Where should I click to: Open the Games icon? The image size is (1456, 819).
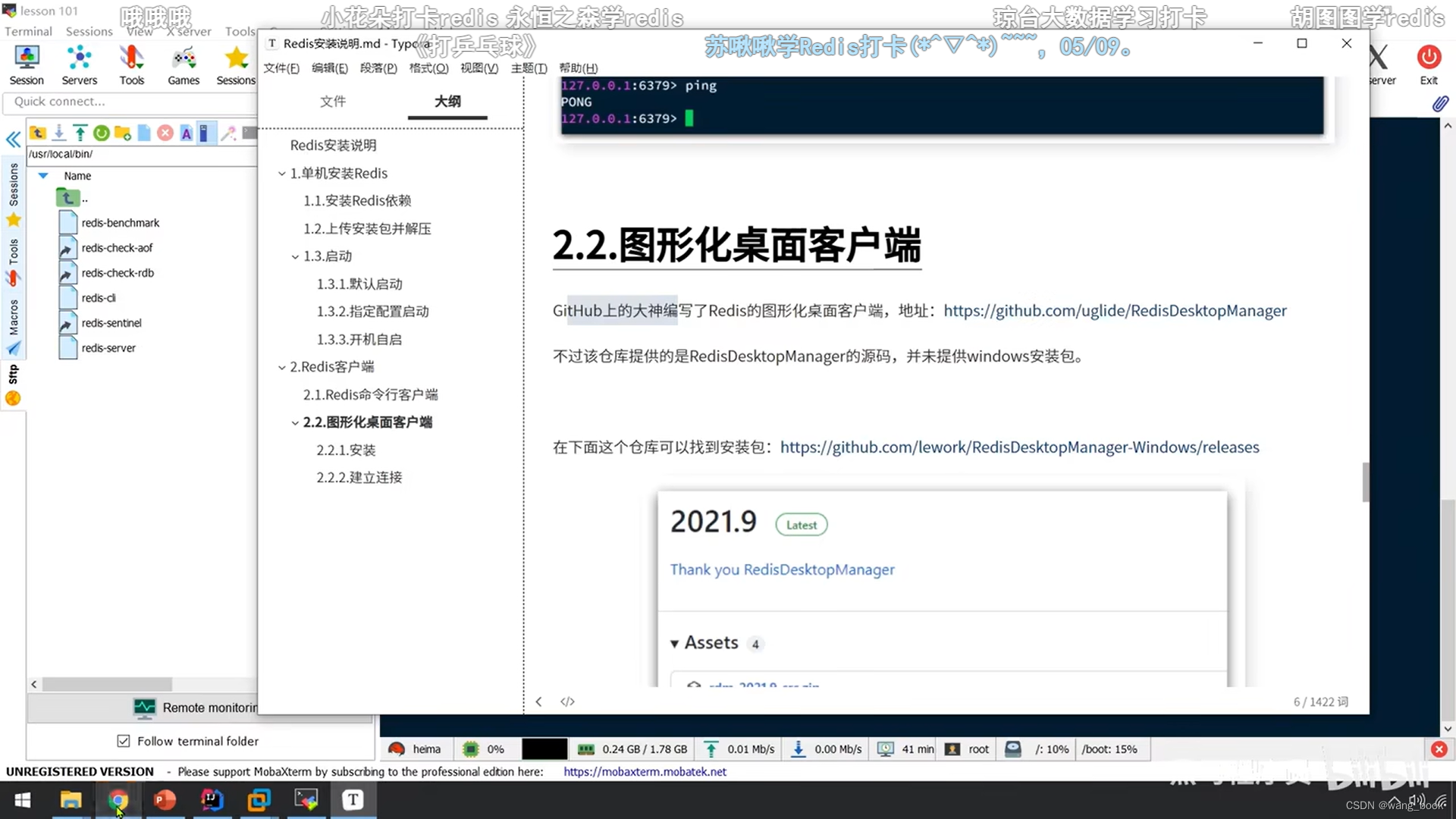[183, 64]
